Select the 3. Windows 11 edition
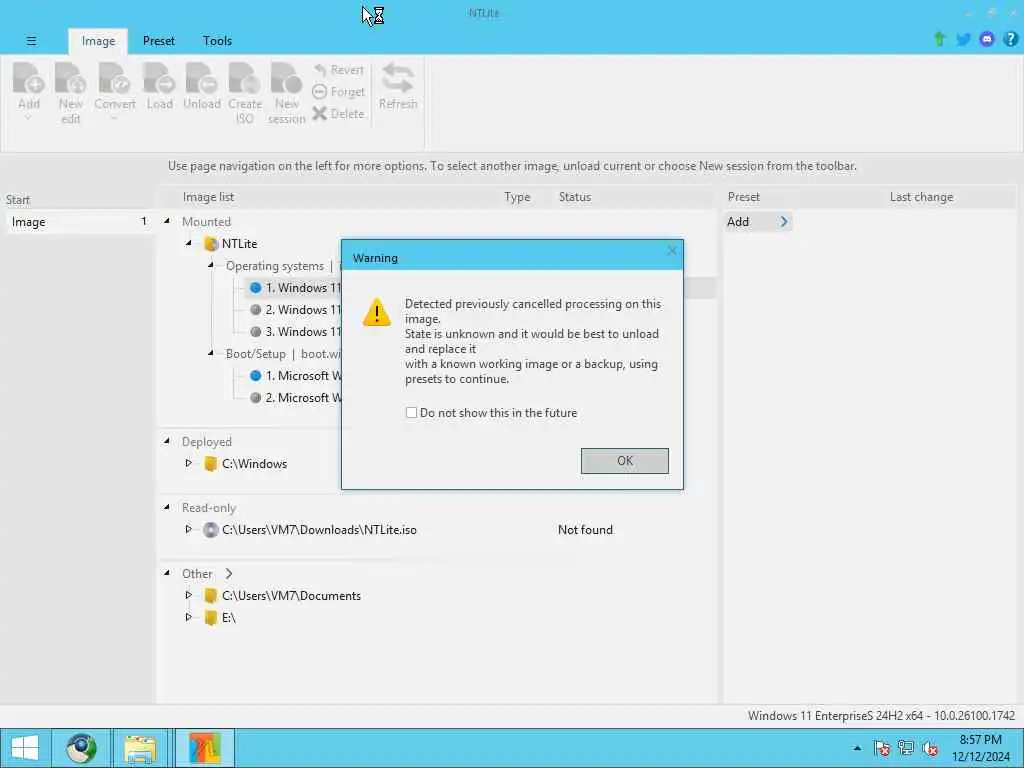 pyautogui.click(x=295, y=332)
